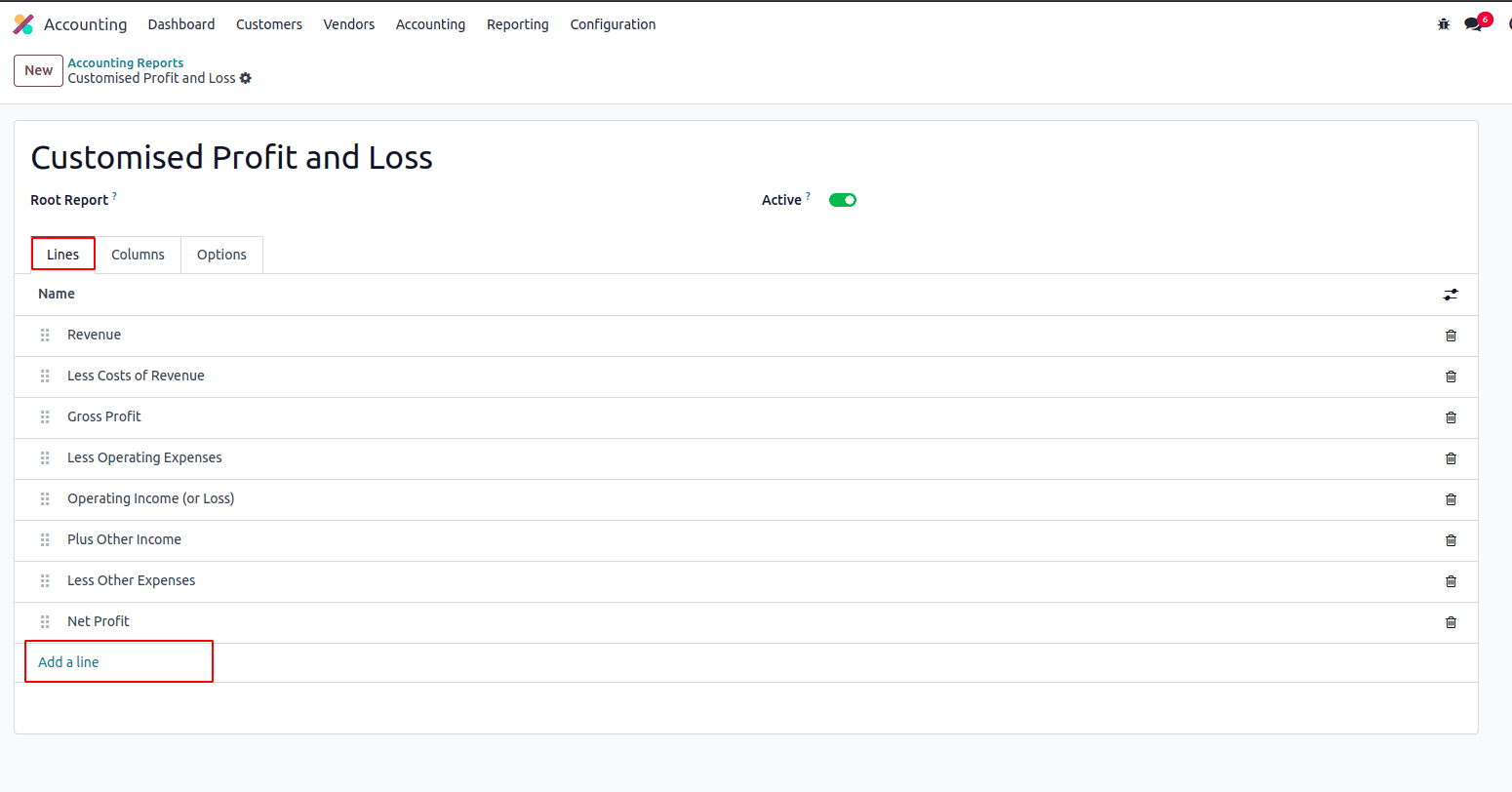Screen dimensions: 1512x792
Task: Click the Name column header
Action: 57,294
